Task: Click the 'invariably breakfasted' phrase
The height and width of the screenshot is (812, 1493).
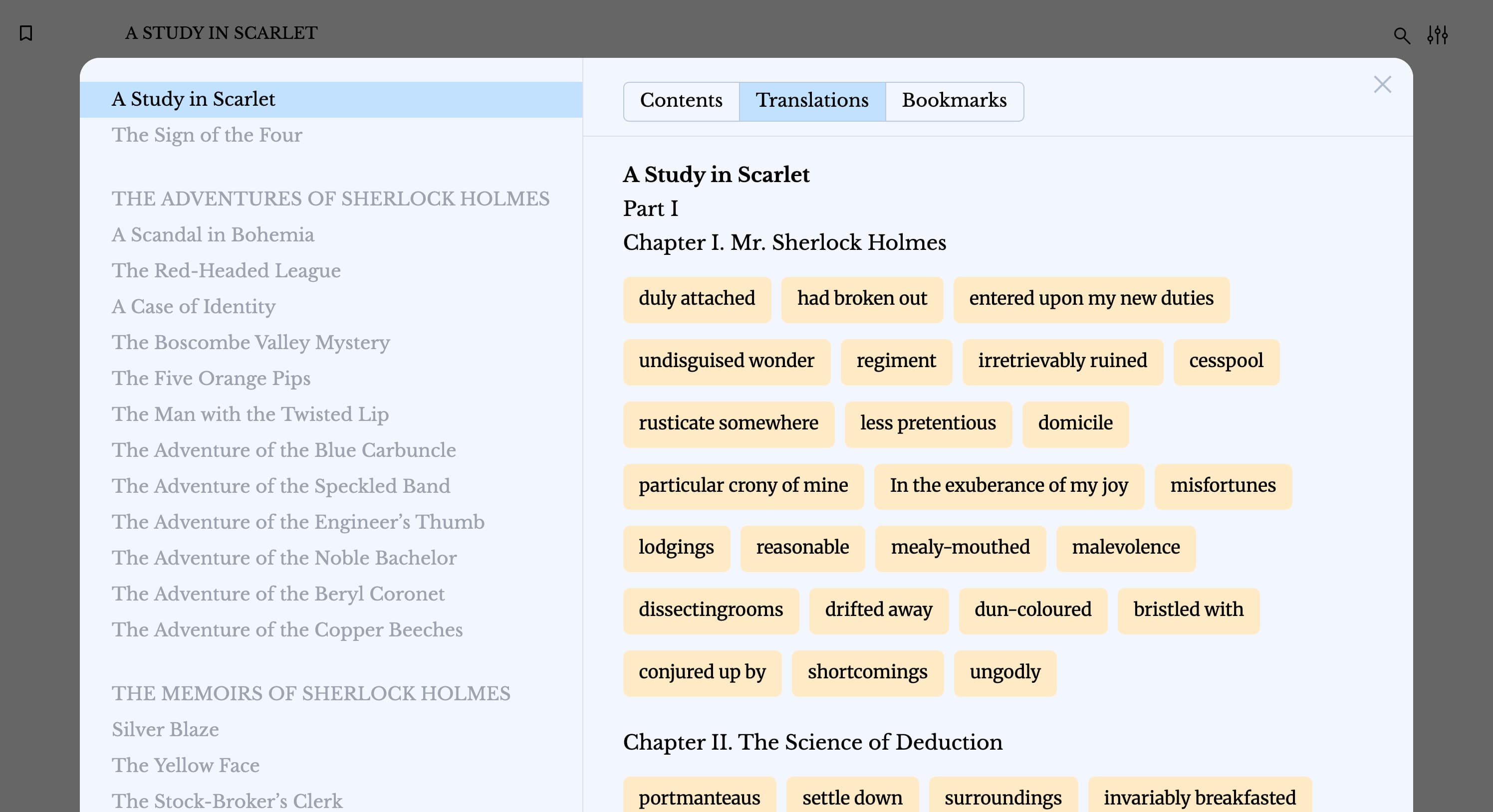Action: pos(1200,798)
